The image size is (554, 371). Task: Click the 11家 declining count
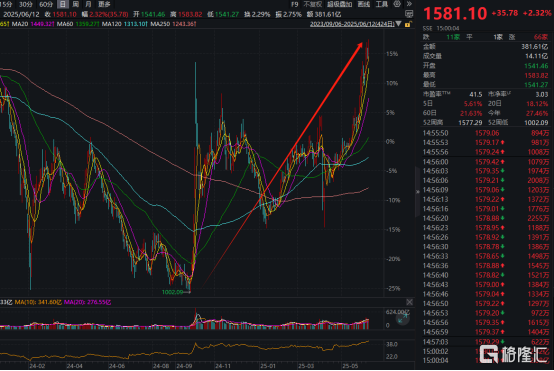[x=453, y=37]
